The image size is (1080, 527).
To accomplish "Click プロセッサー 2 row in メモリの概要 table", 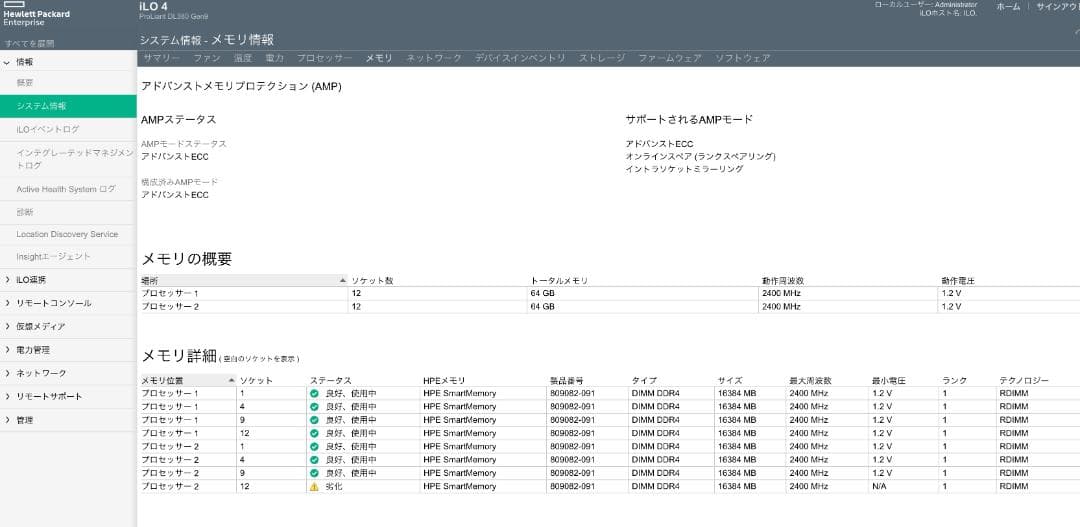I will click(609, 307).
